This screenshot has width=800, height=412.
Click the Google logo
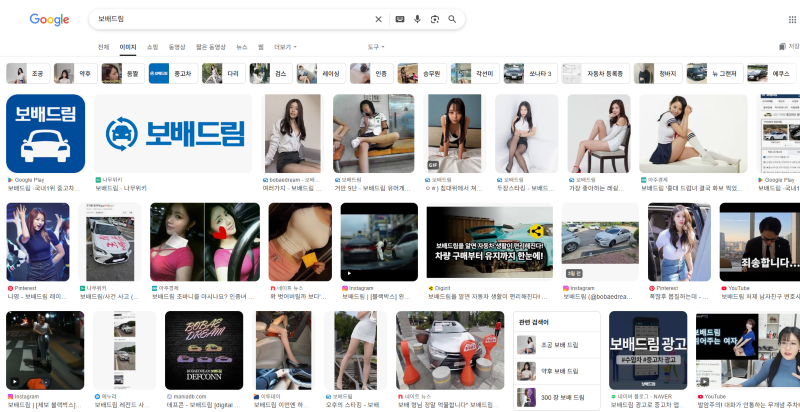[x=49, y=20]
